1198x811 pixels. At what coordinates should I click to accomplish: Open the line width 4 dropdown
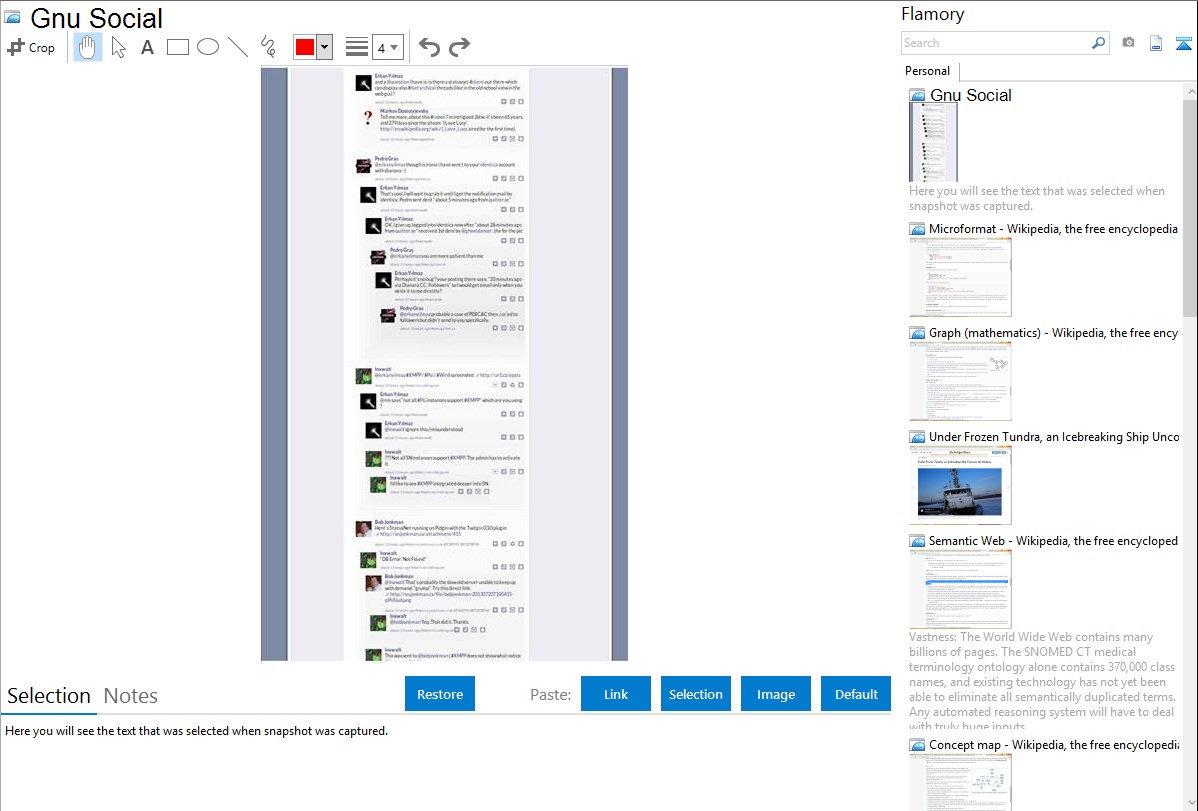388,47
